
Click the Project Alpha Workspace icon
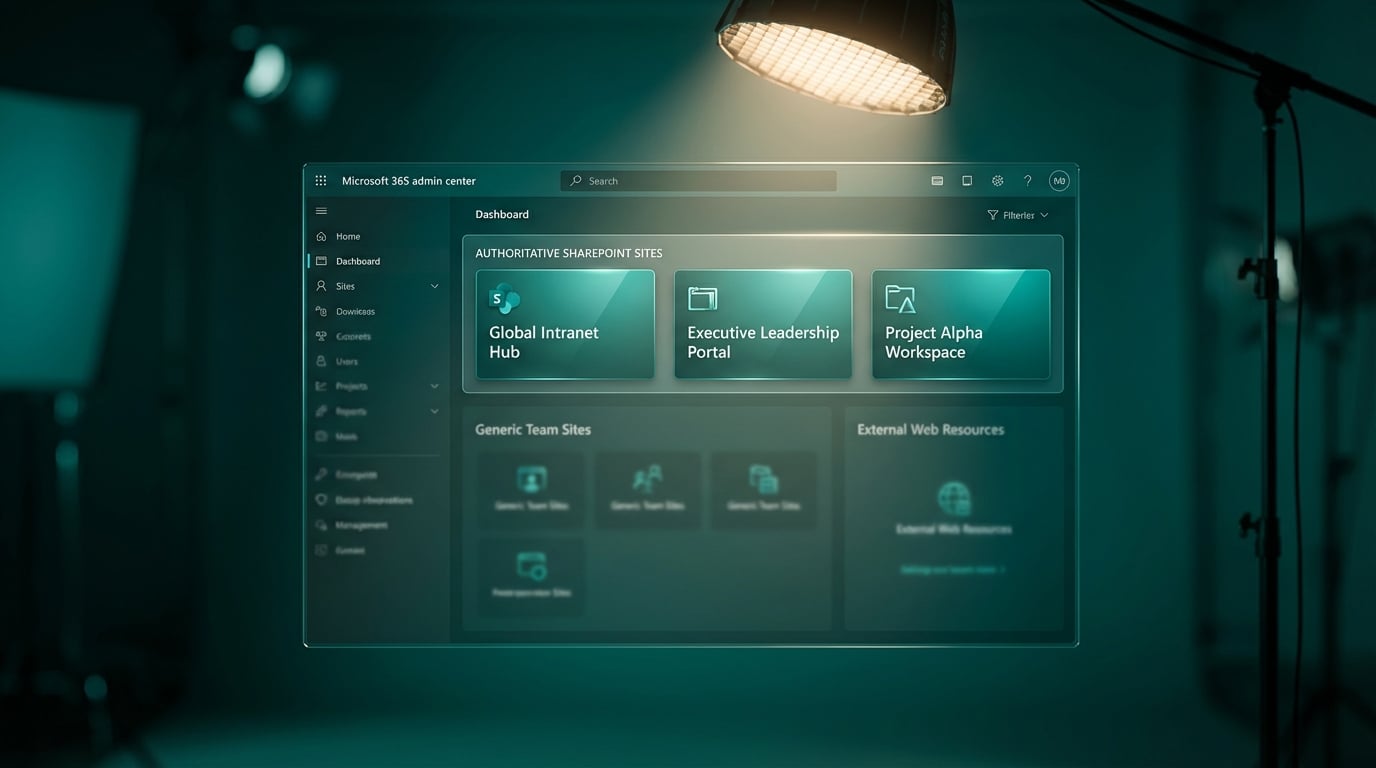[x=900, y=298]
